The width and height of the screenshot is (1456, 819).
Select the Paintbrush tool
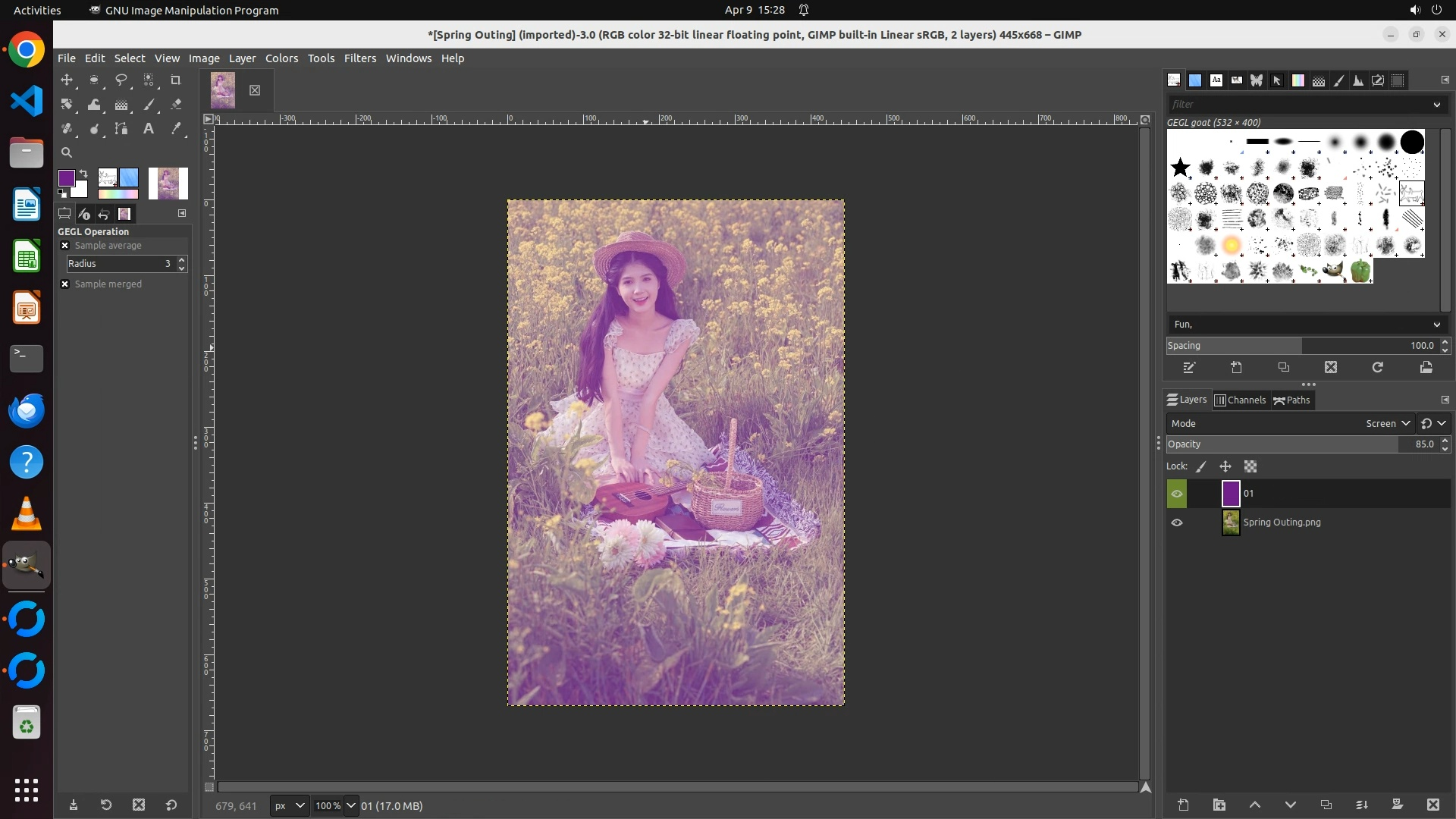point(149,105)
